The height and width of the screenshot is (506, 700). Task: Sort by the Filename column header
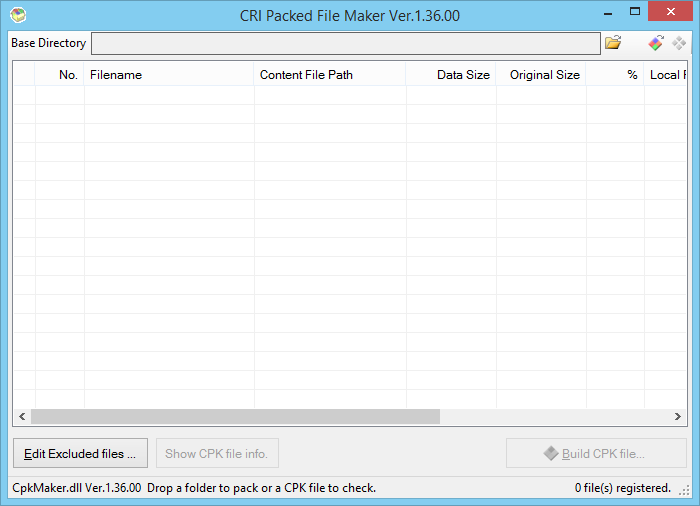[x=169, y=75]
